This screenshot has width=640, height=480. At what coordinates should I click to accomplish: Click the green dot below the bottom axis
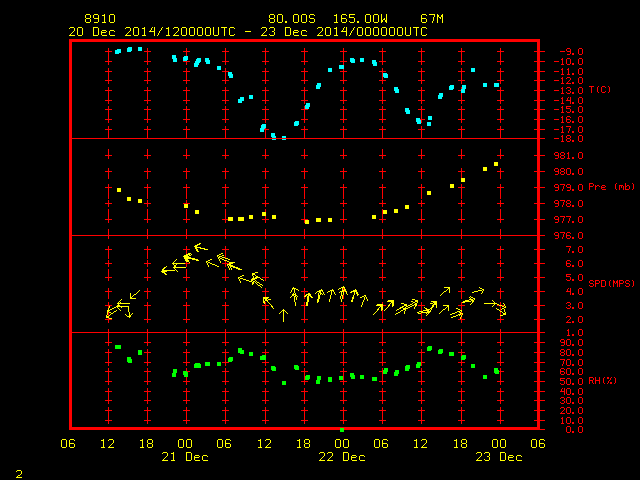(x=342, y=430)
